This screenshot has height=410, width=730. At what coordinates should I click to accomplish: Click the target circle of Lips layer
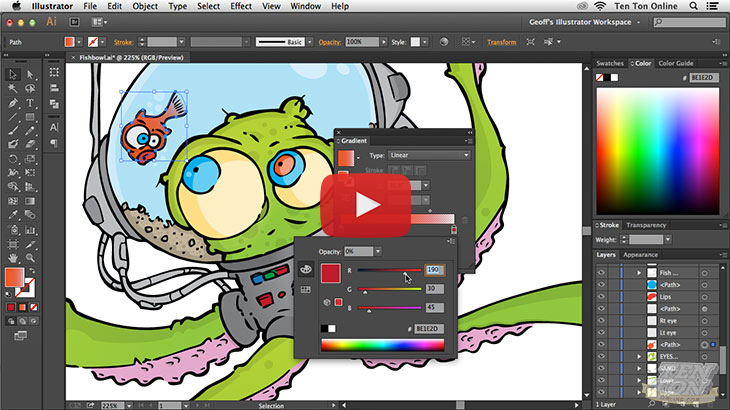[704, 297]
